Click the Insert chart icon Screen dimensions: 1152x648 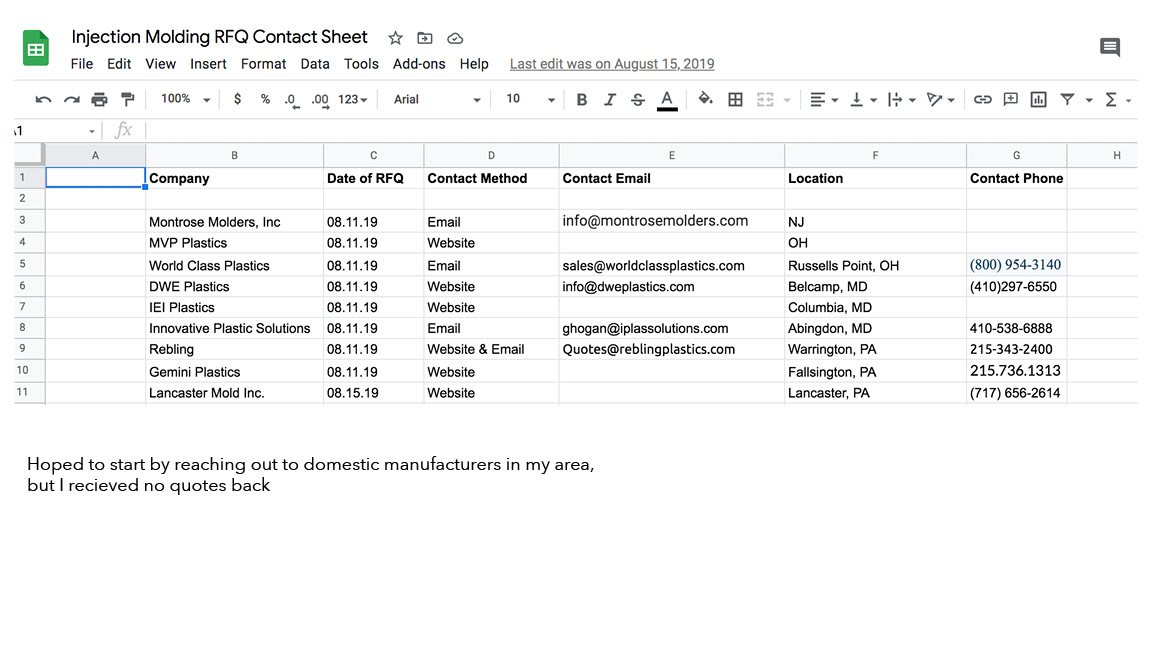(1039, 99)
